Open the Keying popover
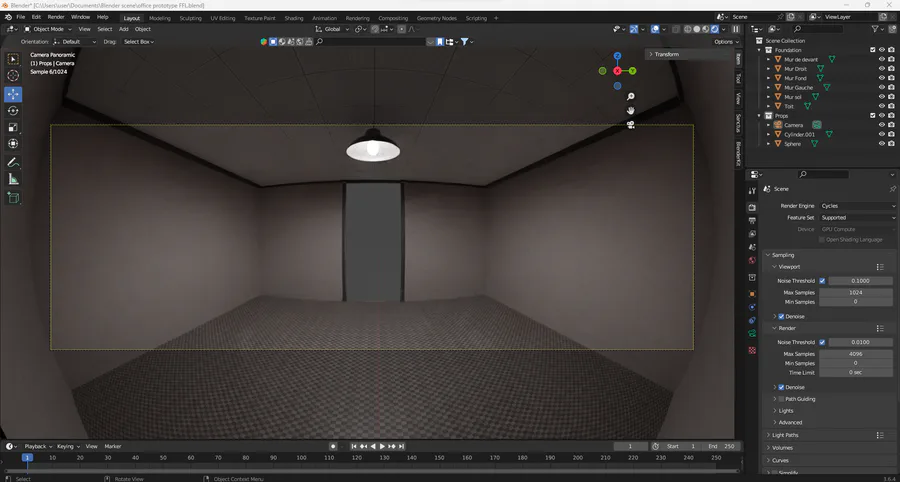Image resolution: width=900 pixels, height=482 pixels. [x=68, y=446]
